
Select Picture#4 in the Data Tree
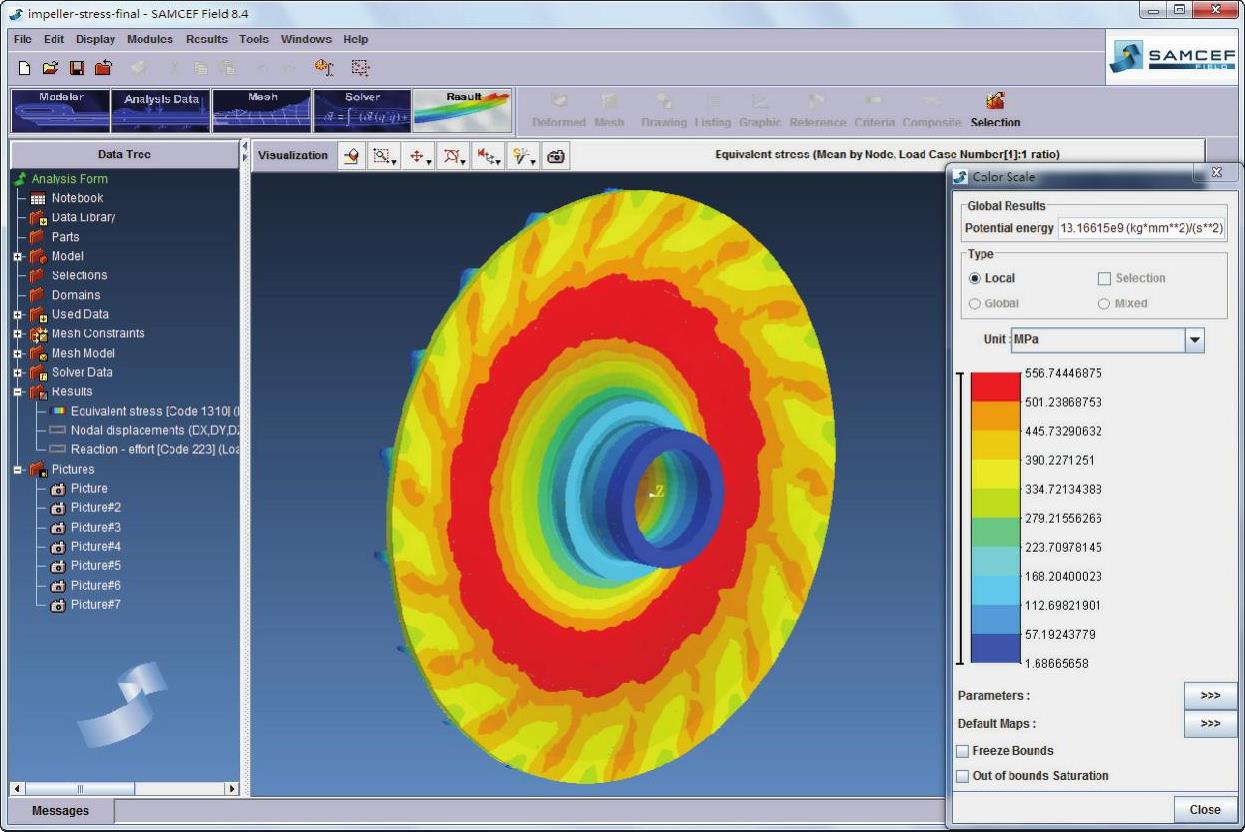(95, 547)
